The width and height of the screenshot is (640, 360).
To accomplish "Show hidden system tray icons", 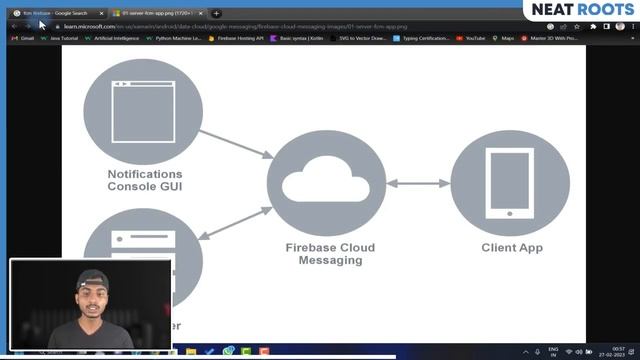I will [x=526, y=352].
